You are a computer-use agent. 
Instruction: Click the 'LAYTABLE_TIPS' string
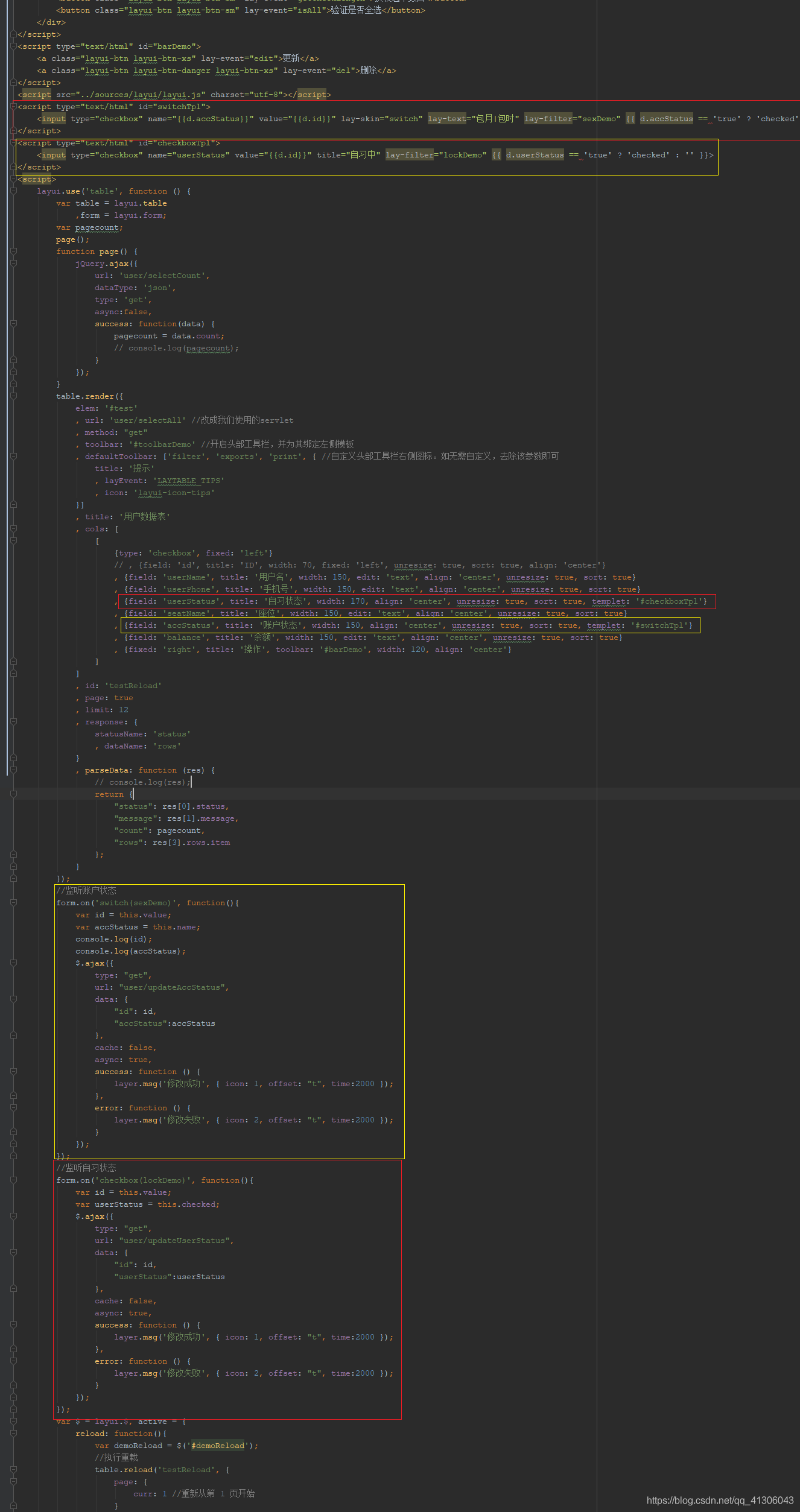(189, 481)
